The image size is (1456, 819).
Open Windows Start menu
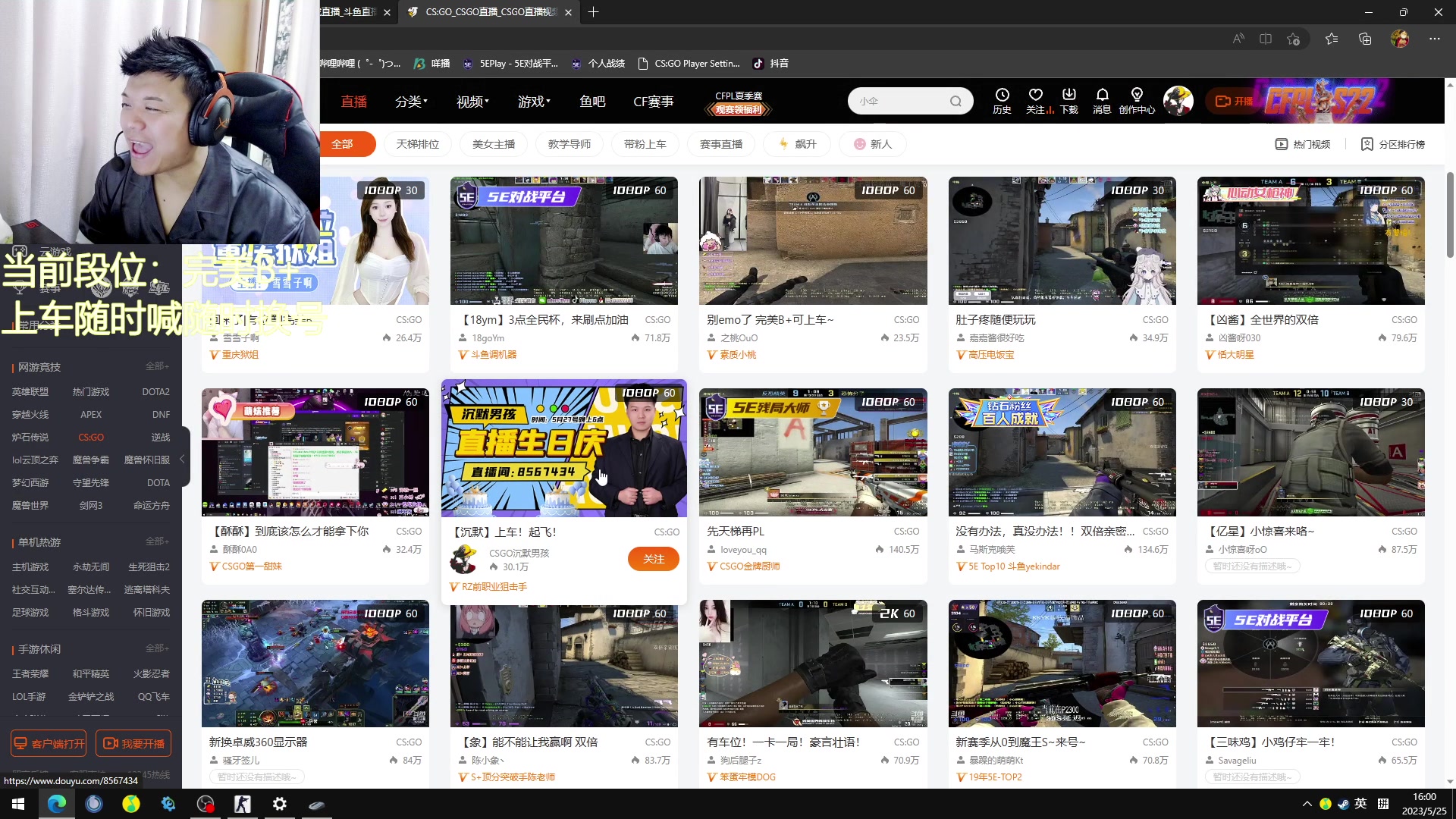pyautogui.click(x=18, y=804)
